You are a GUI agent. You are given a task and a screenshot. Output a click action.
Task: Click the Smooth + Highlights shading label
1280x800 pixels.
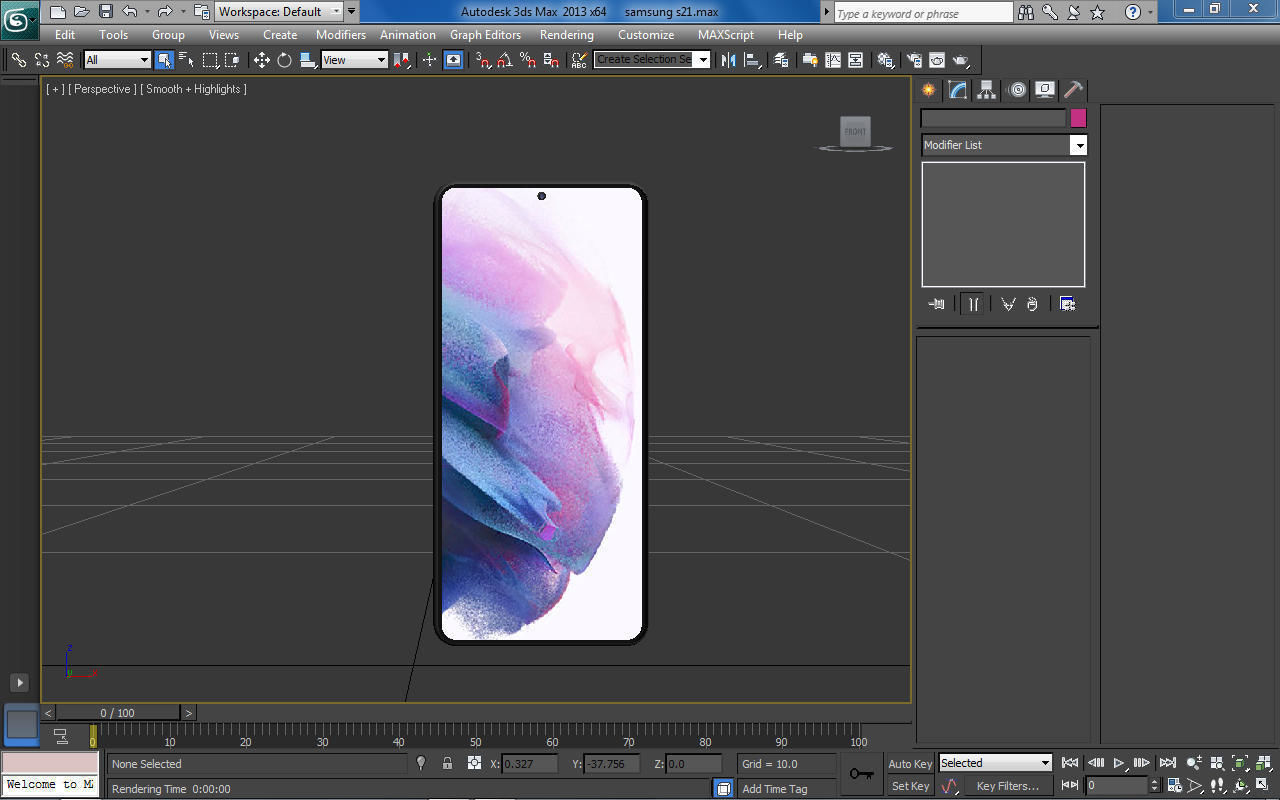tap(193, 89)
